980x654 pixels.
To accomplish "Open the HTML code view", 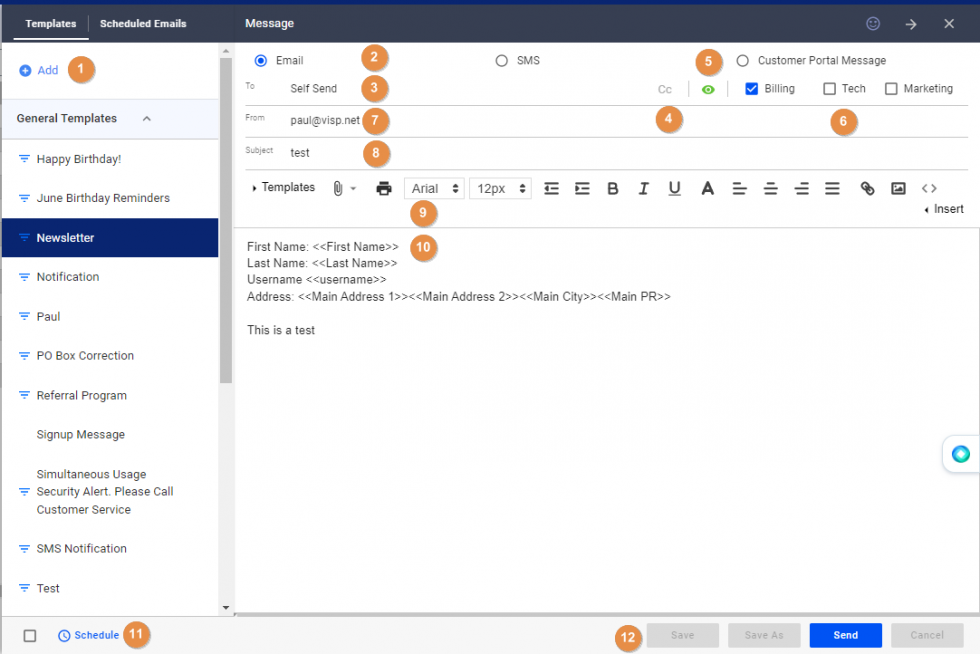I will pyautogui.click(x=928, y=188).
